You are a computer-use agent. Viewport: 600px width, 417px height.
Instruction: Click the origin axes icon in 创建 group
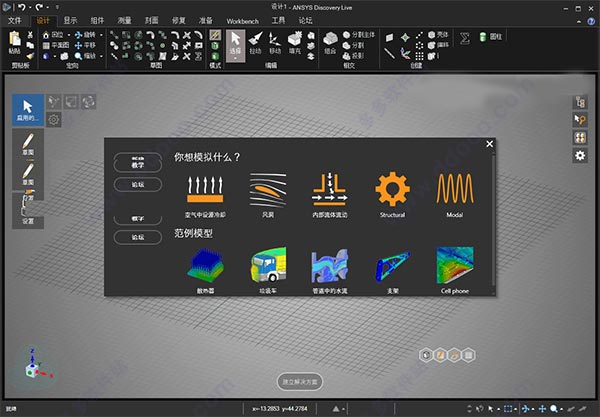tap(406, 54)
